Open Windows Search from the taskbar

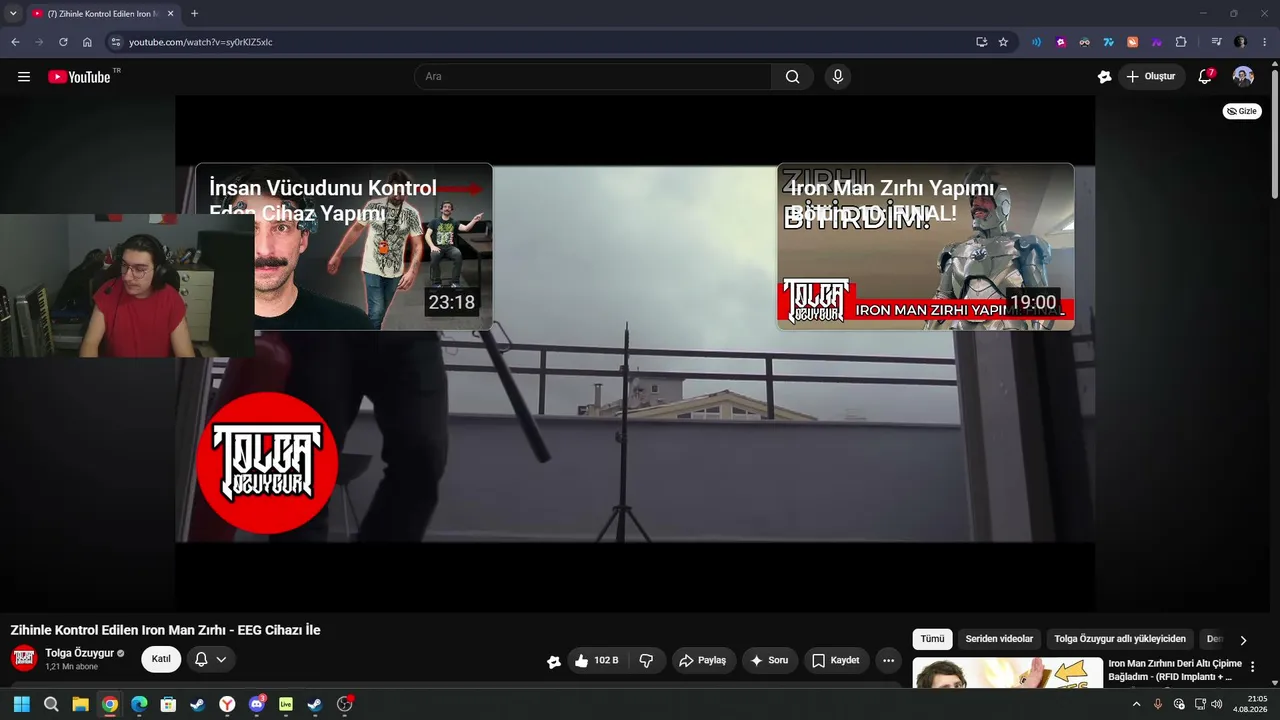(51, 704)
